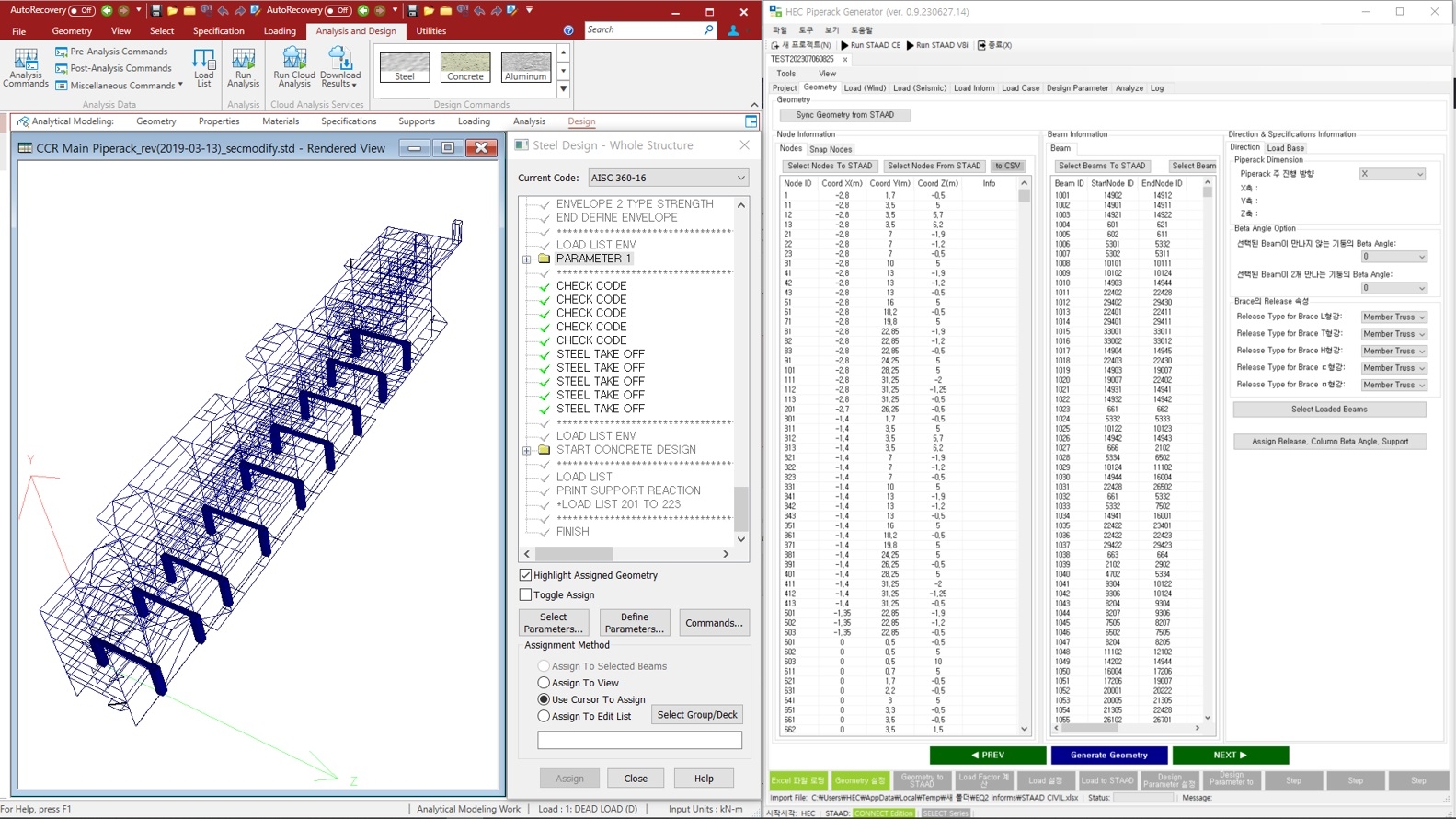1456x819 pixels.
Task: Uncheck Highlight Assigned Geometry
Action: pos(526,575)
